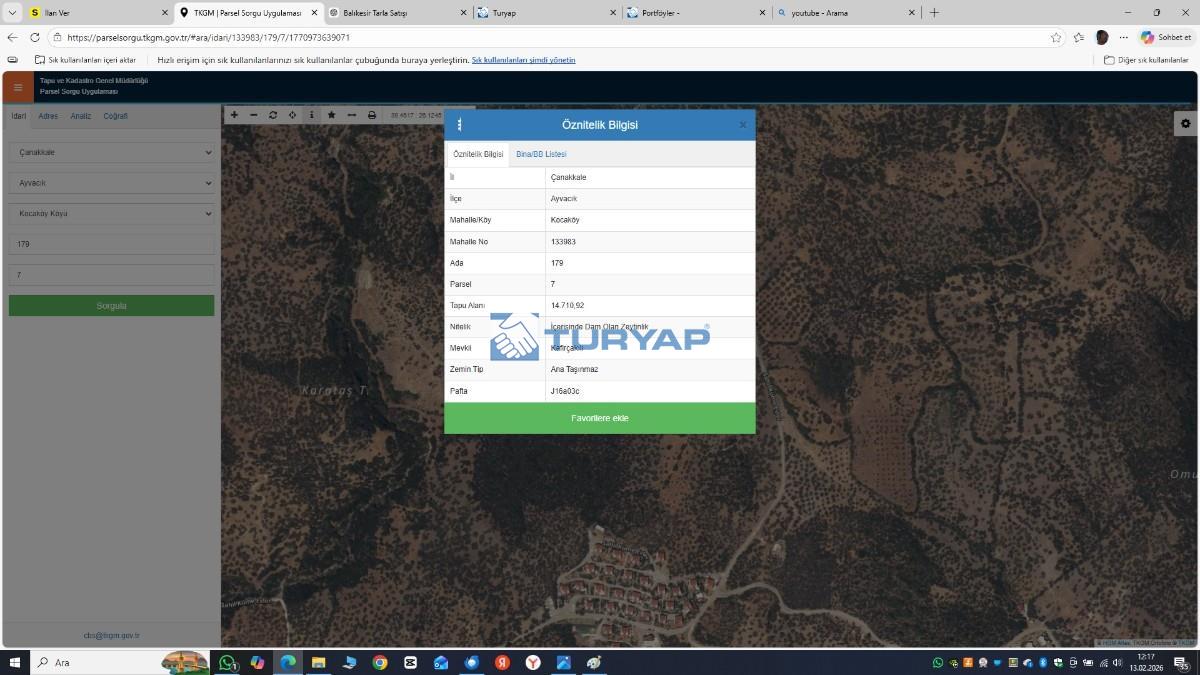Click the refresh icon on map toolbar
This screenshot has width=1200, height=675.
273,115
